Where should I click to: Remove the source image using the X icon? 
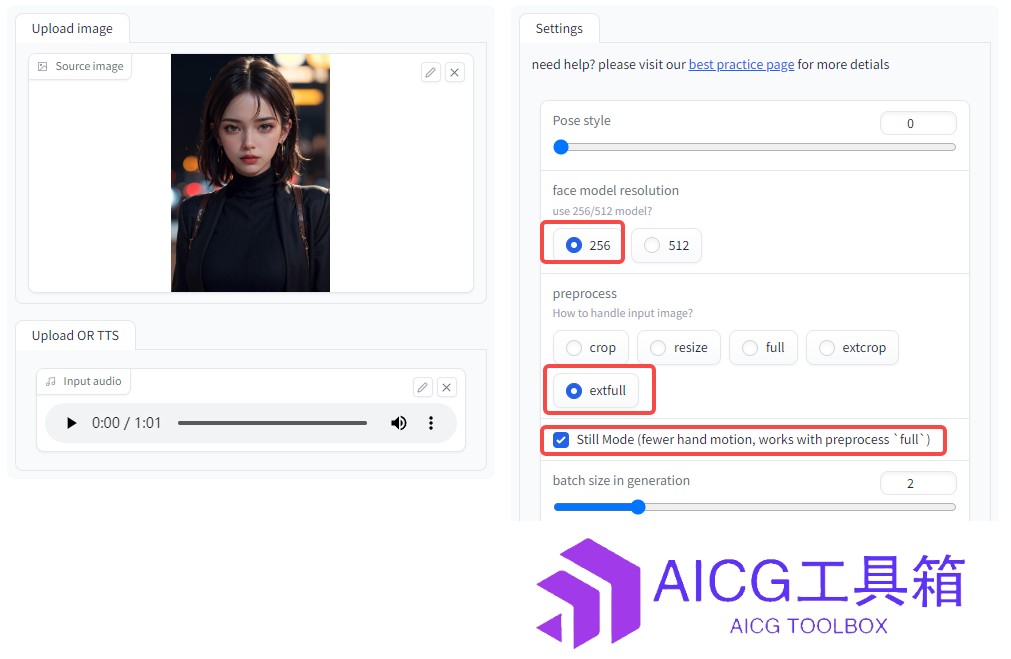455,72
